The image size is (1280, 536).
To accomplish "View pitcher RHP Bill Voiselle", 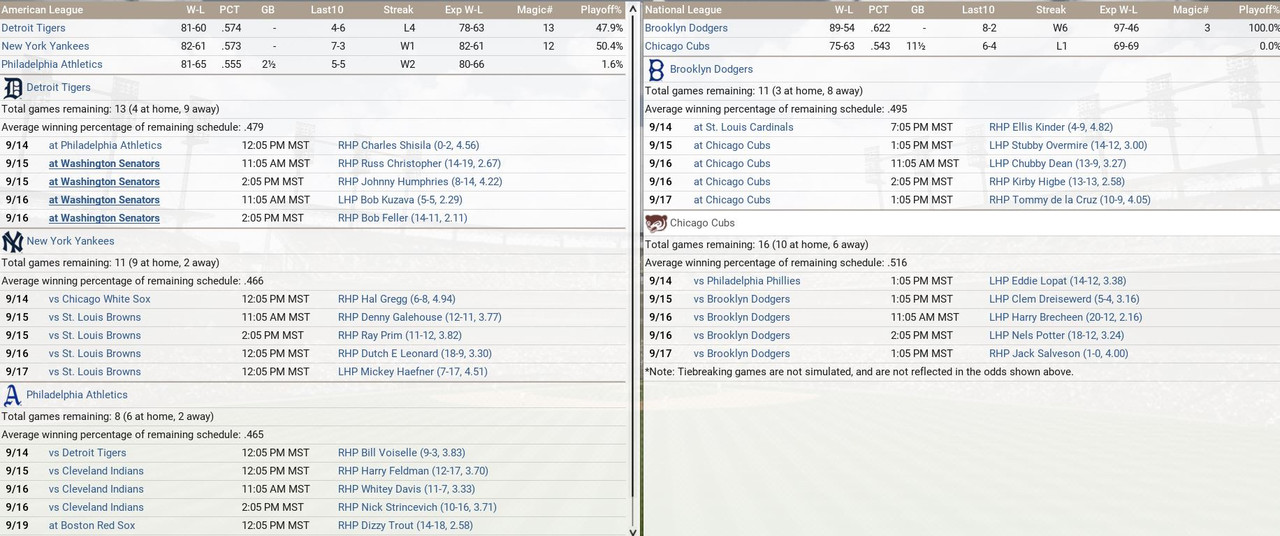I will click(x=402, y=453).
